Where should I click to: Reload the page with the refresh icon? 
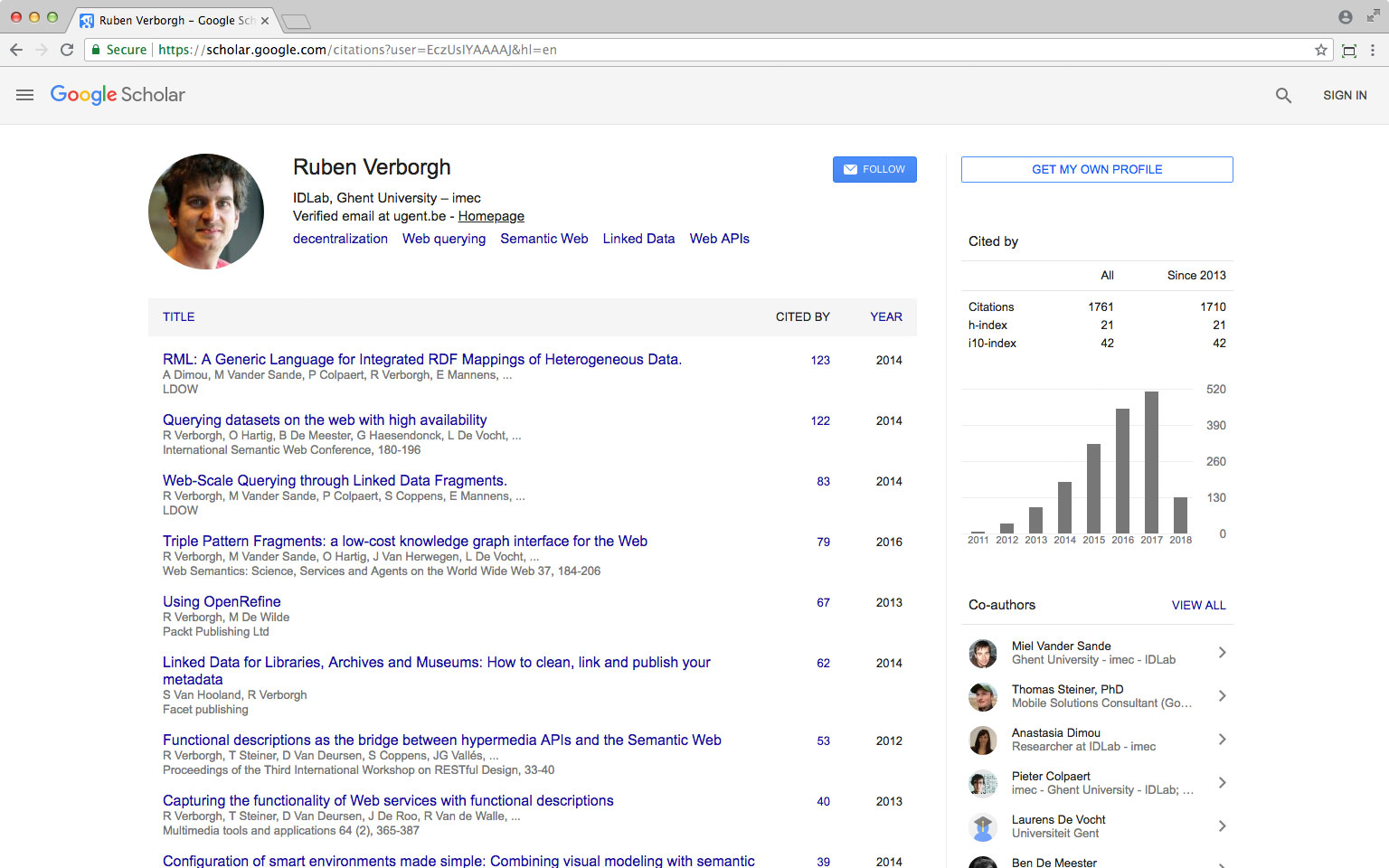click(x=67, y=50)
